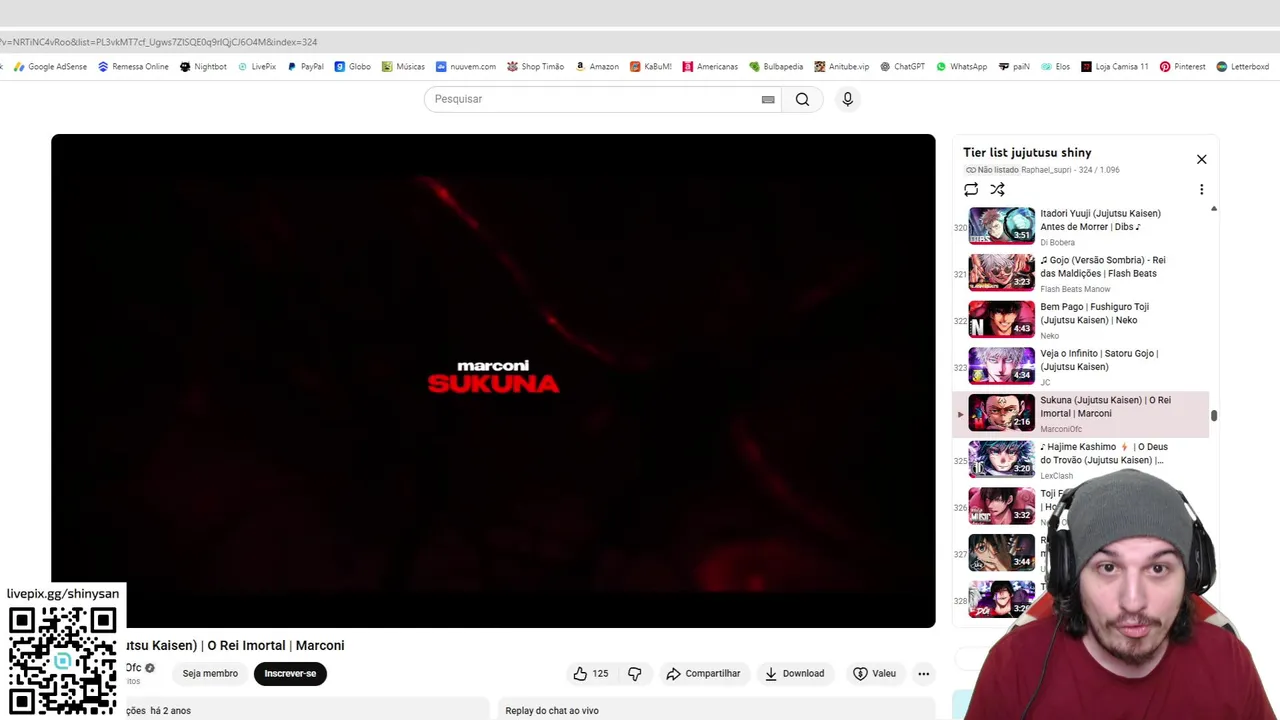This screenshot has height=720, width=1280.
Task: Click playlist scrollbar up arrow
Action: 1214,209
